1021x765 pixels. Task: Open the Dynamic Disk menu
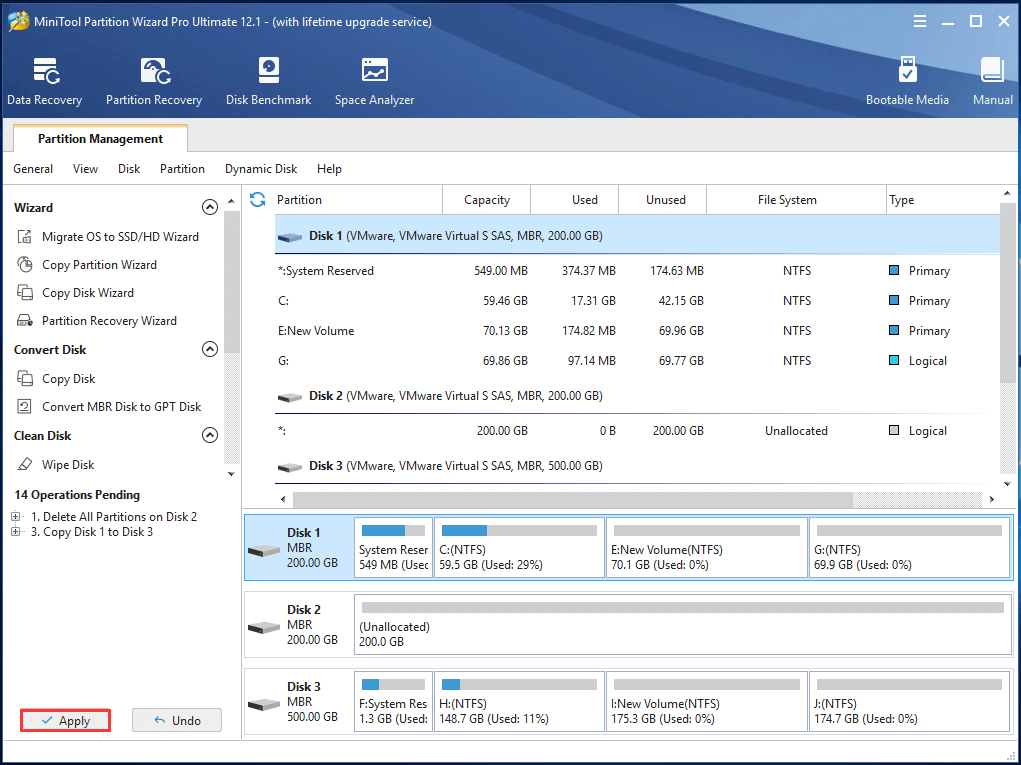[x=261, y=169]
